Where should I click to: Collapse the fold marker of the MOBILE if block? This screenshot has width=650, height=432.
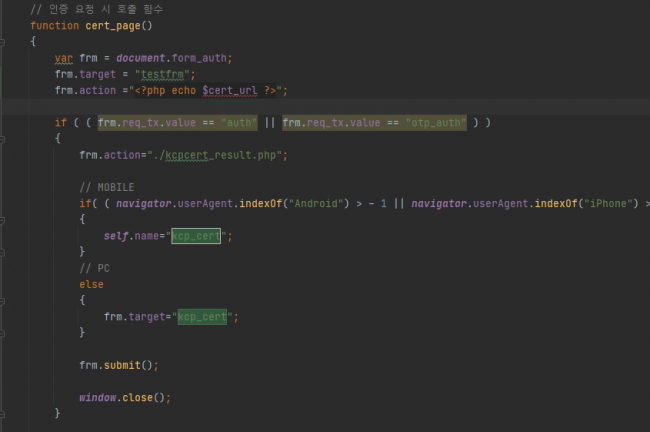coord(2,220)
